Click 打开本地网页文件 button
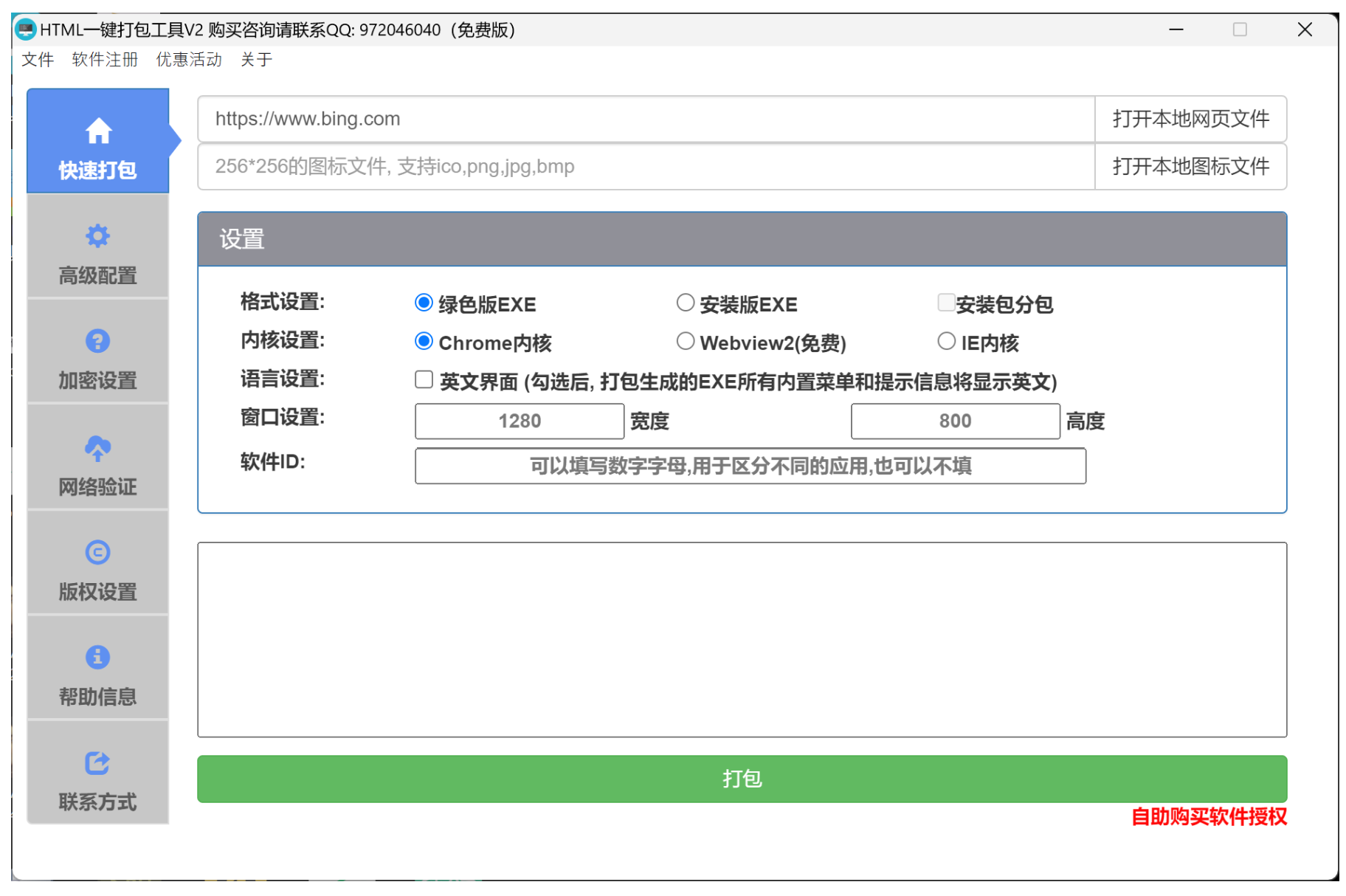The image size is (1346, 896). pos(1190,119)
